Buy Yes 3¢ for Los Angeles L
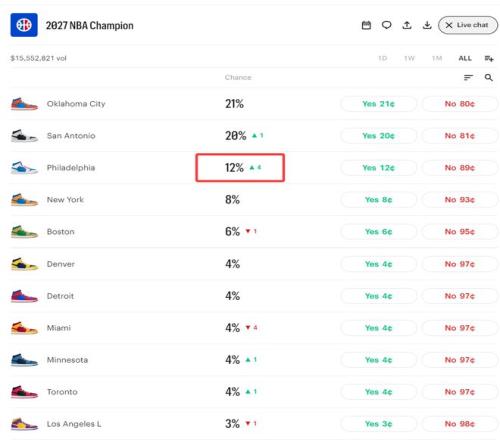Screen dimensions: 500x440 click(378, 424)
